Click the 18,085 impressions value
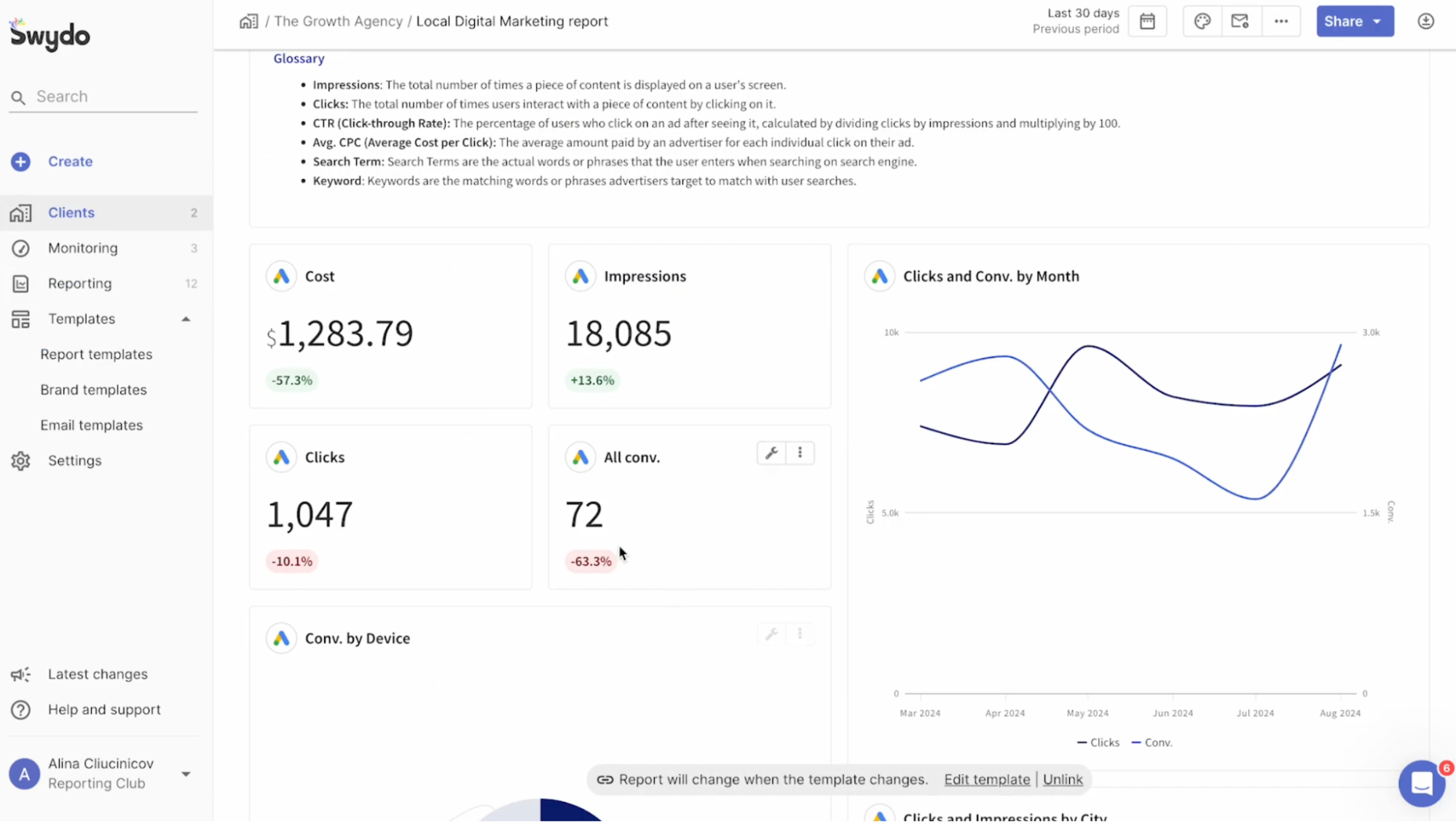This screenshot has height=822, width=1456. [x=618, y=333]
